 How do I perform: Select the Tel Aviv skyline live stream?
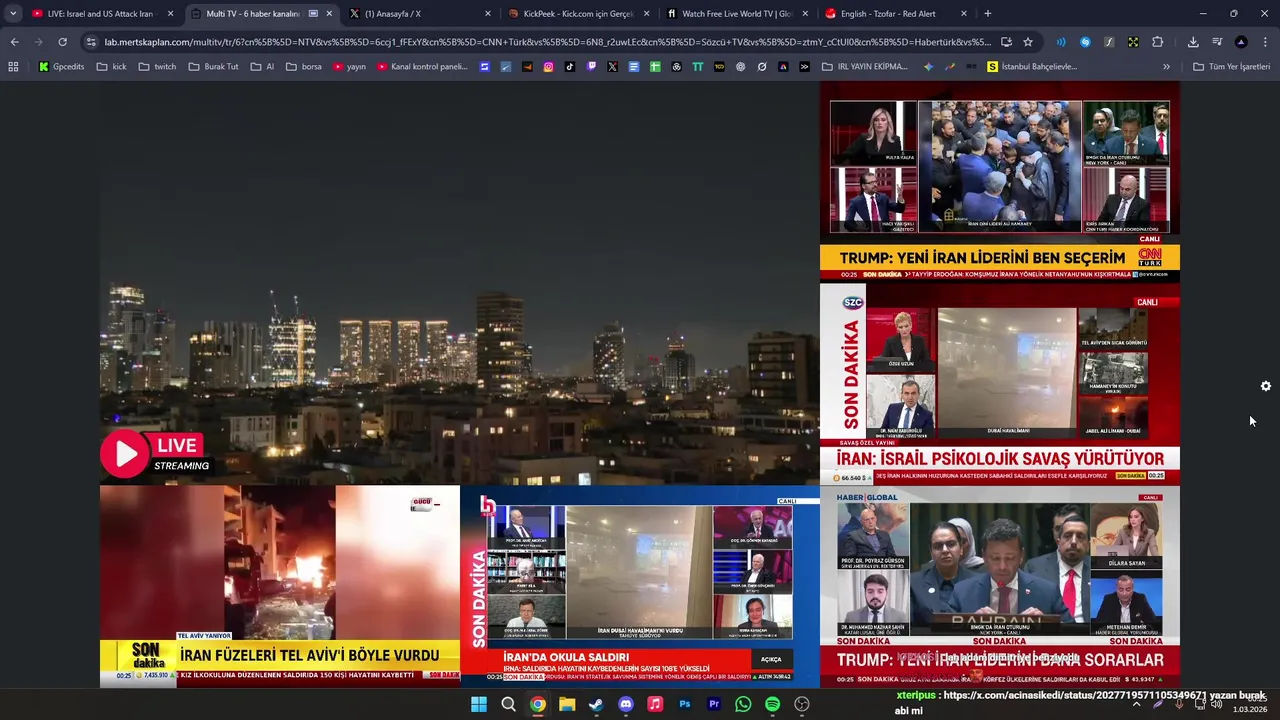click(460, 283)
